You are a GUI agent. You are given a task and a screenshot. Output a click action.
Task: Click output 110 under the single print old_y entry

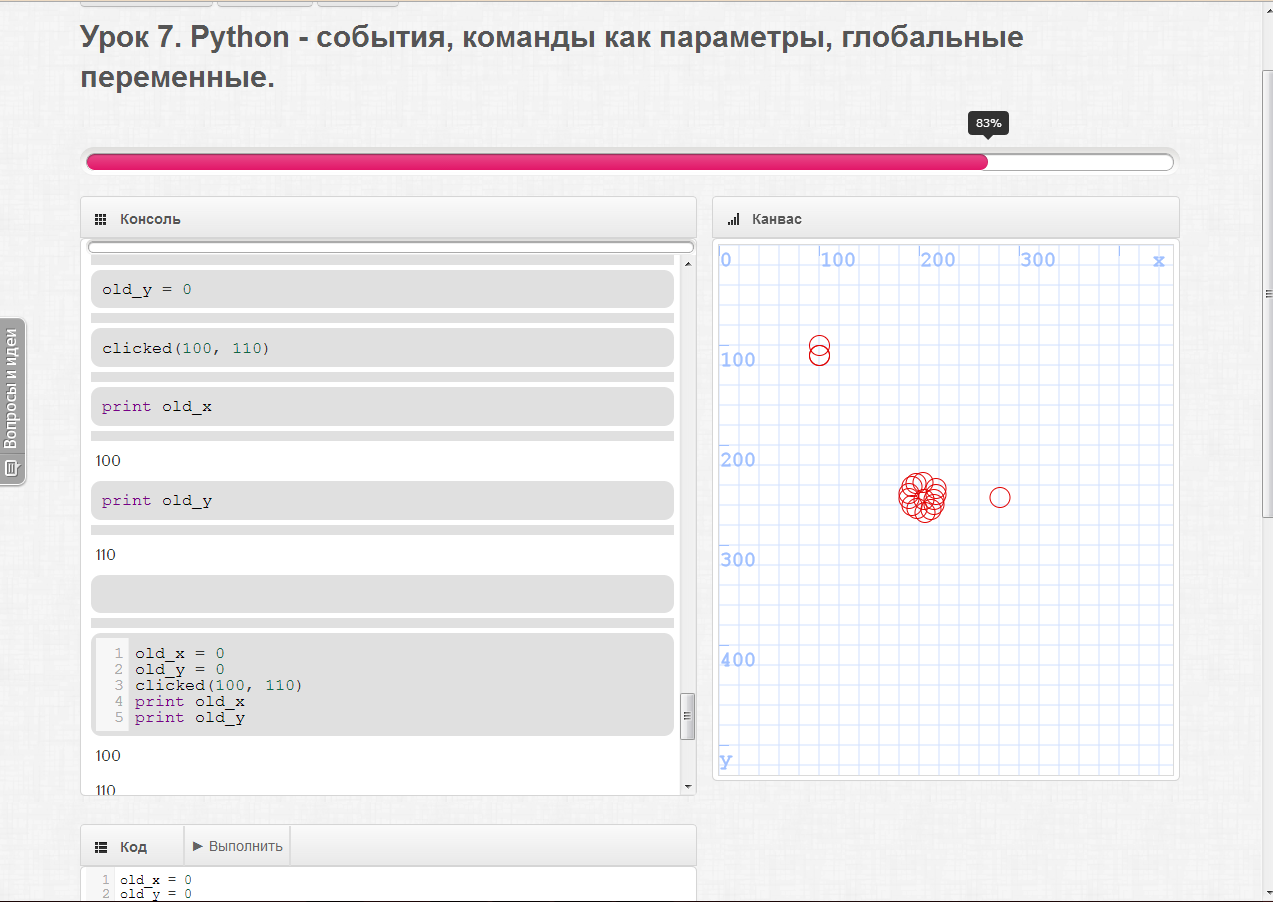point(106,555)
